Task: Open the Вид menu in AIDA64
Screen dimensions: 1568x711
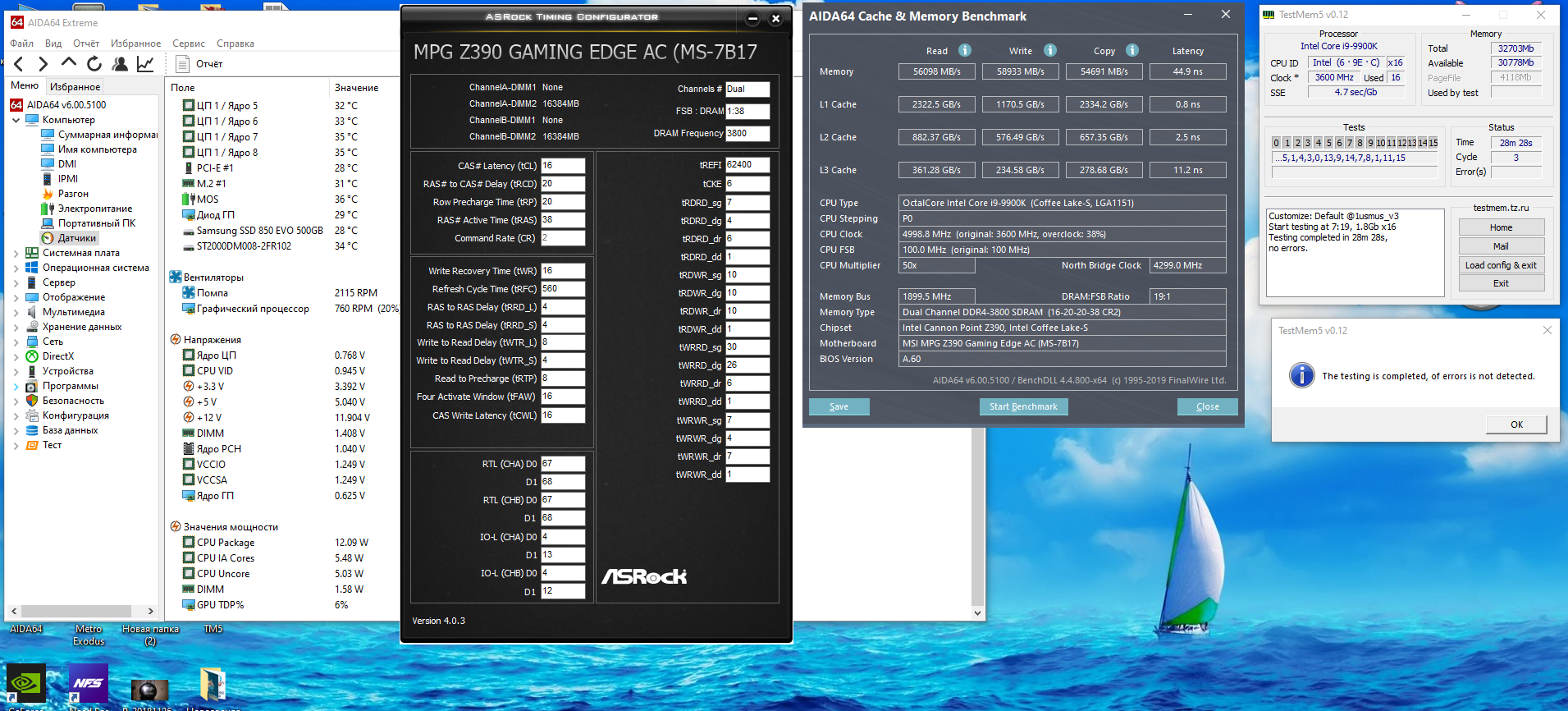Action: 53,44
